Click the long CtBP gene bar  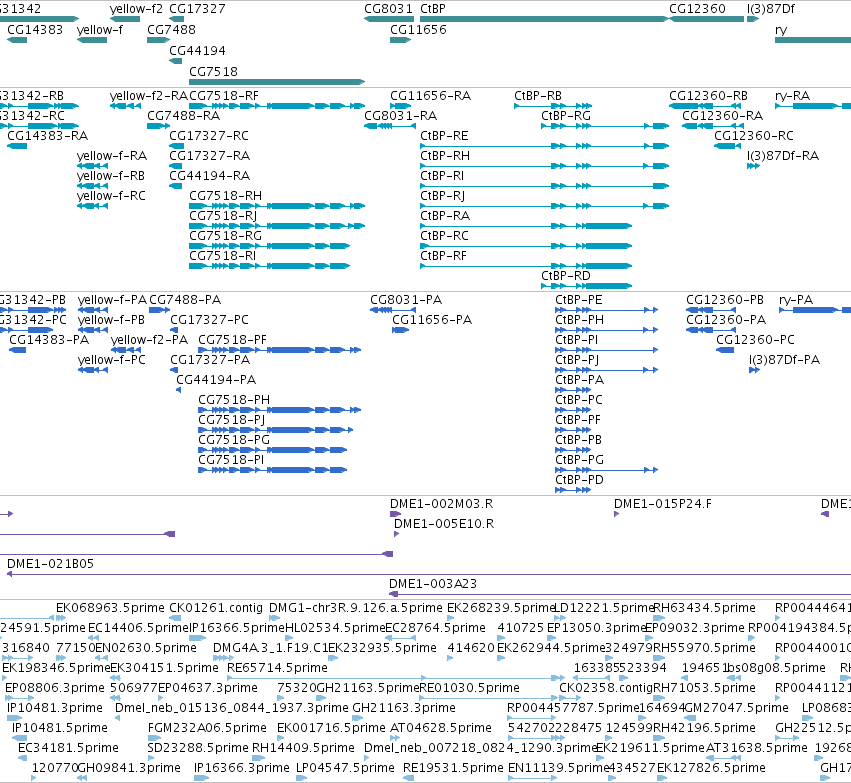[x=544, y=19]
